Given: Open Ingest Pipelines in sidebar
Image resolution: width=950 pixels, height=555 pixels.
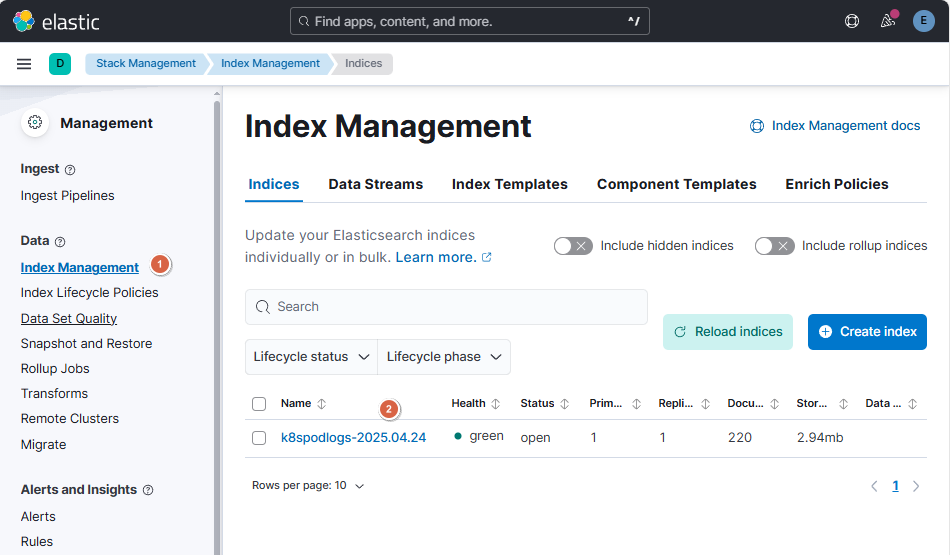Looking at the screenshot, I should click(x=67, y=196).
